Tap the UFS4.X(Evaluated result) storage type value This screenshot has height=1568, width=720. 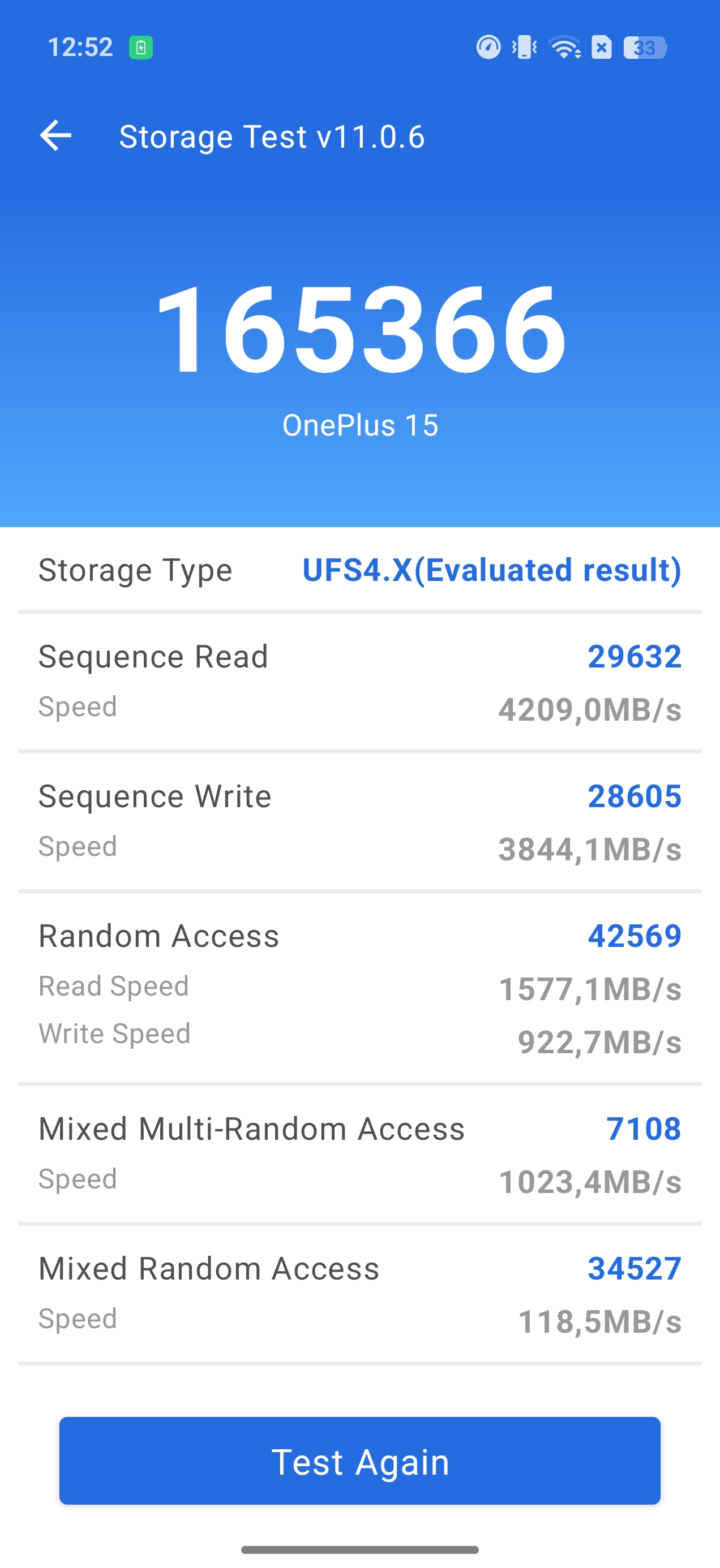tap(491, 570)
